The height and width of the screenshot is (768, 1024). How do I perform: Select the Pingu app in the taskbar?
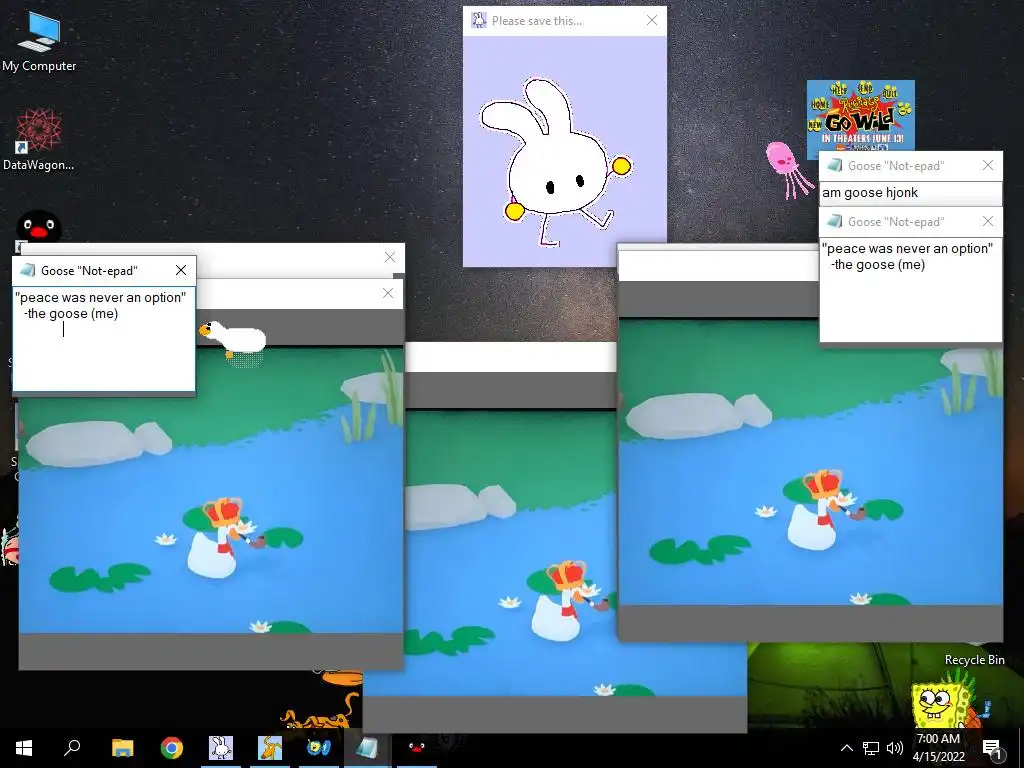(x=417, y=748)
